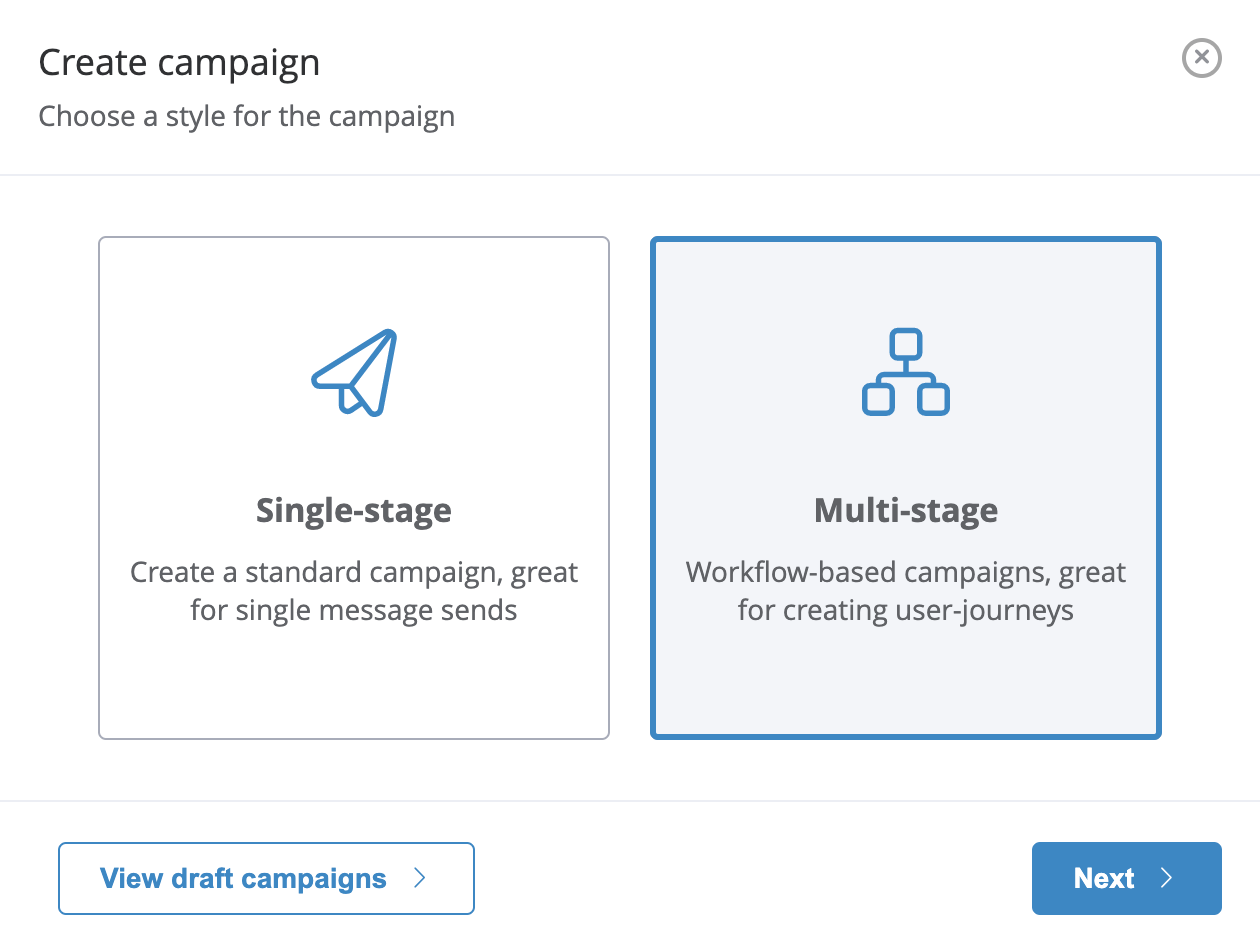Click the chevron arrow inside Next button

point(1166,878)
